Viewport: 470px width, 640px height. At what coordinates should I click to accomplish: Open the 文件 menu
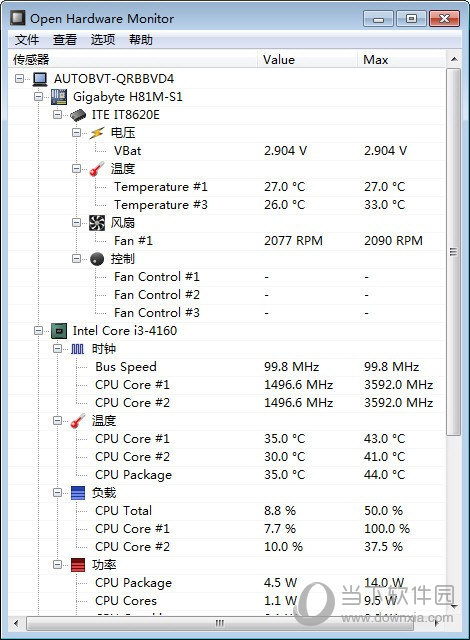(x=27, y=40)
